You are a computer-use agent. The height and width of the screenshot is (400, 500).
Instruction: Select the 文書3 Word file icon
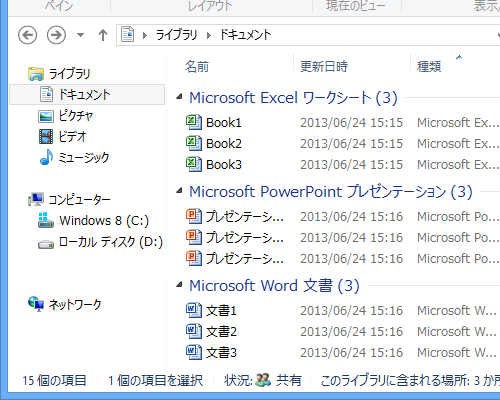194,352
